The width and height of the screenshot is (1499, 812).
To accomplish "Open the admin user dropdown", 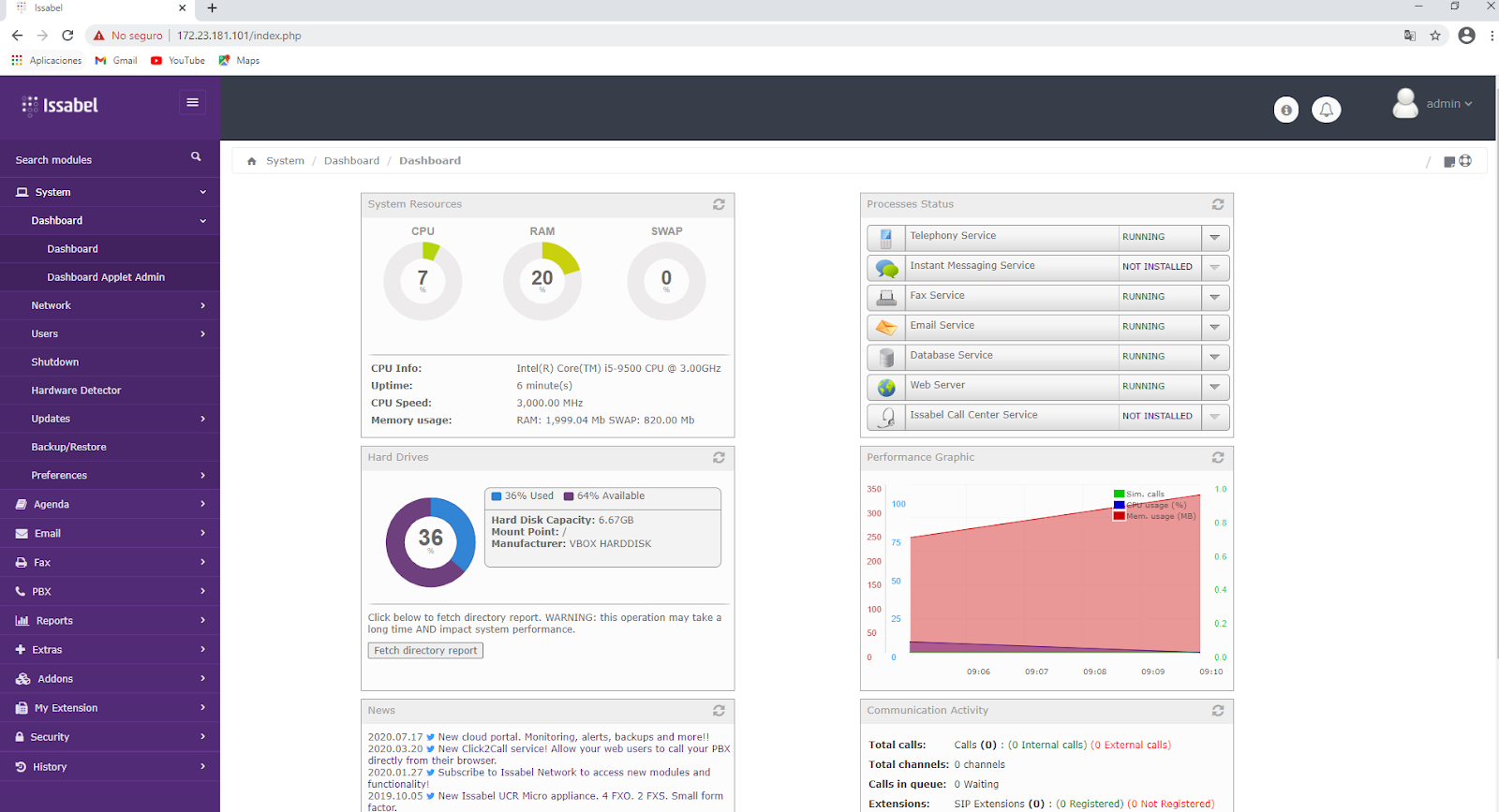I will [1449, 104].
